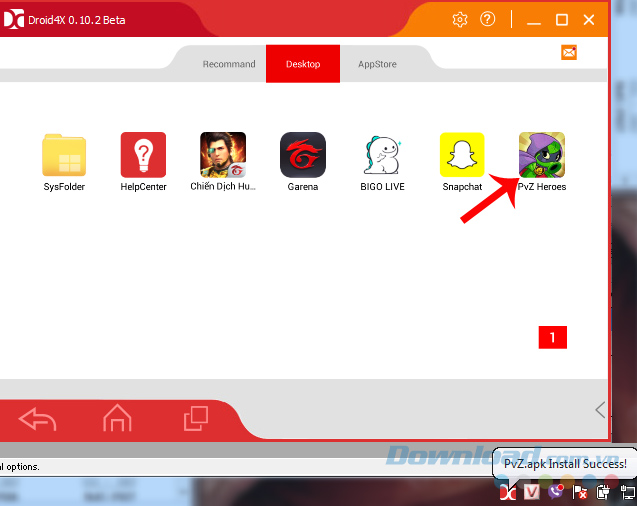Select the Desktop tab
This screenshot has height=506, width=637.
(x=303, y=64)
